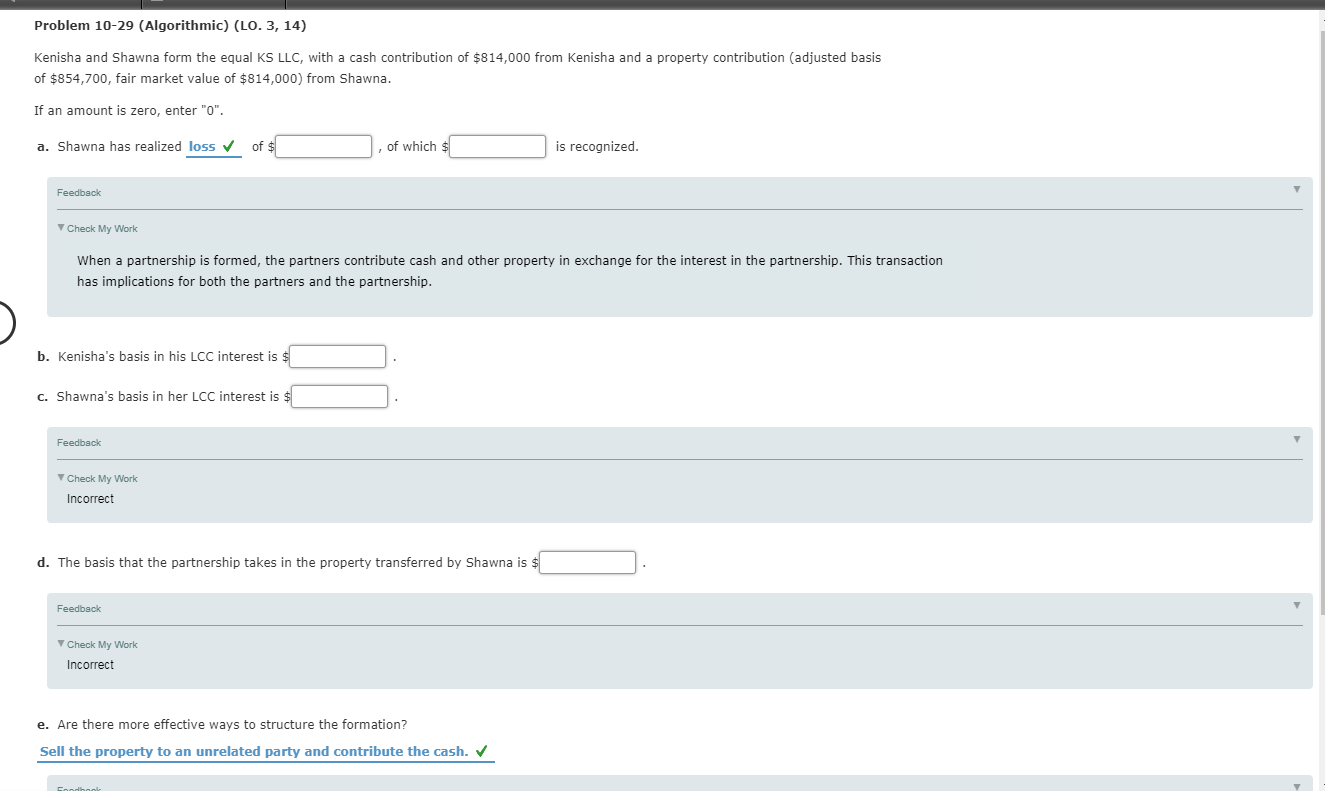Click the recognized amount input field
Image resolution: width=1325 pixels, height=791 pixels.
click(497, 146)
